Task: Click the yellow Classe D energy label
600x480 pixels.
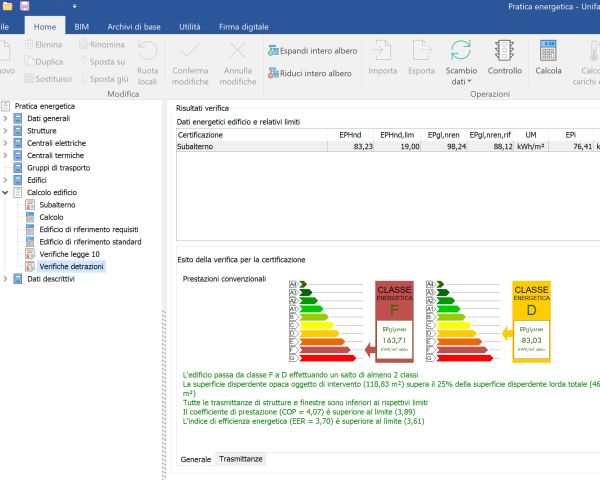Action: [x=530, y=320]
